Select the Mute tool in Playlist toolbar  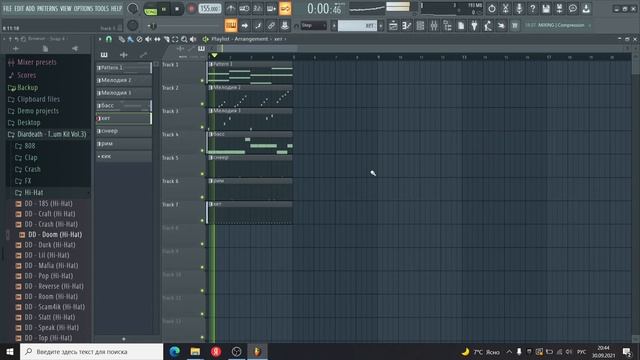(148, 39)
